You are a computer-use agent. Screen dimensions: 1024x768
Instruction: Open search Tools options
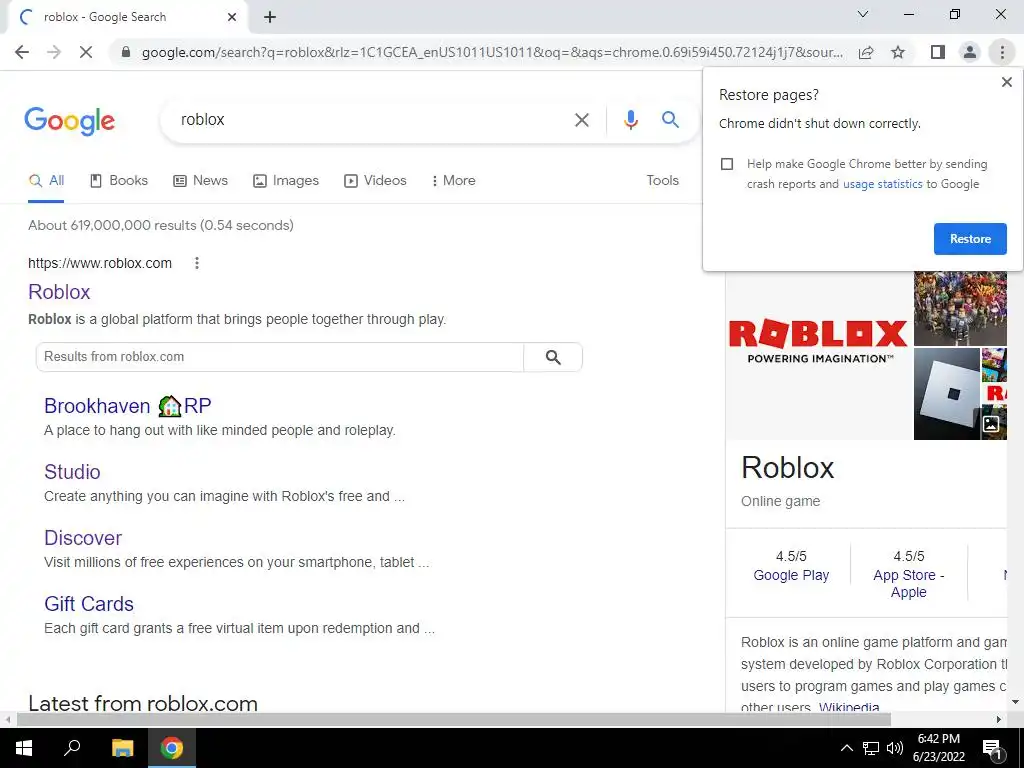click(662, 181)
